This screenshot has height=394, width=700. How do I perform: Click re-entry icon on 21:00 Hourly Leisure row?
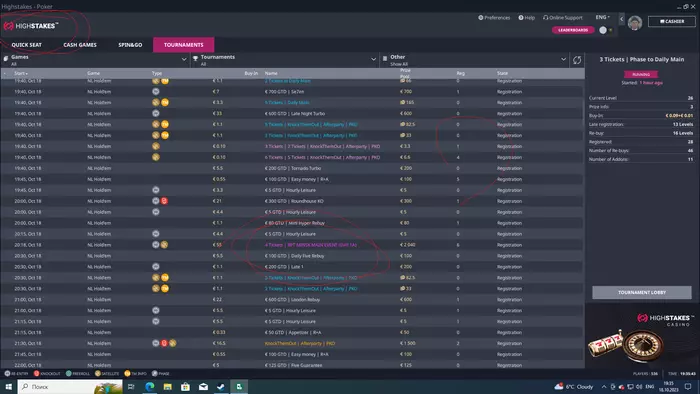pyautogui.click(x=155, y=310)
